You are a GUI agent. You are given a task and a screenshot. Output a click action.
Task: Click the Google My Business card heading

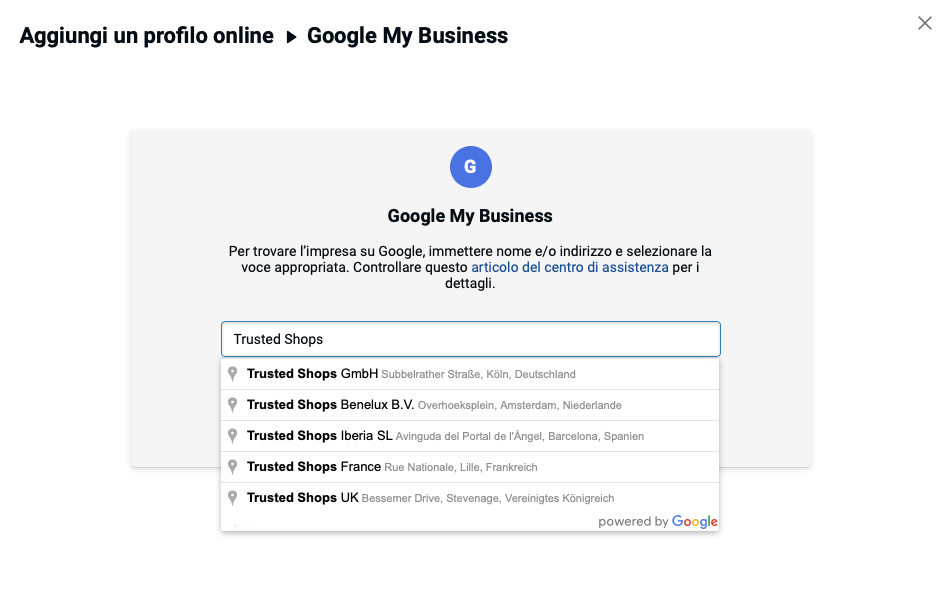coord(470,216)
